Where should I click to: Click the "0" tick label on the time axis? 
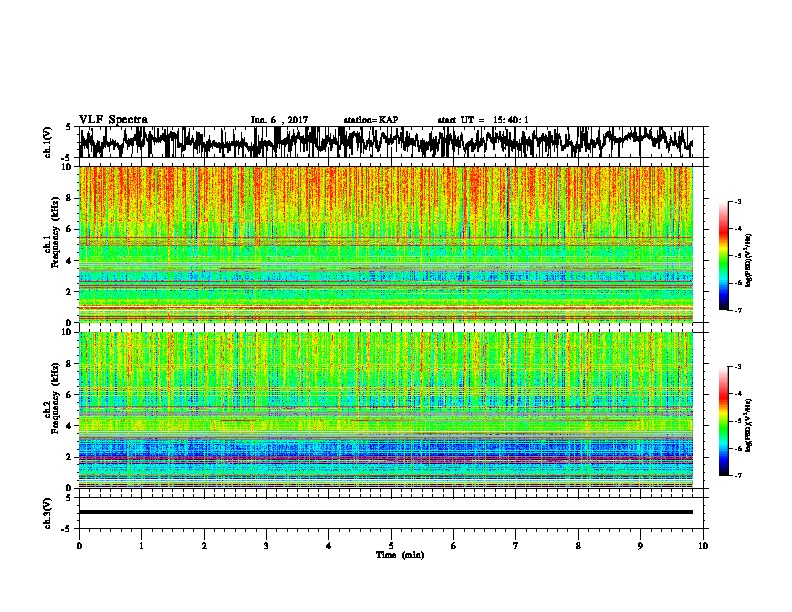point(79,546)
